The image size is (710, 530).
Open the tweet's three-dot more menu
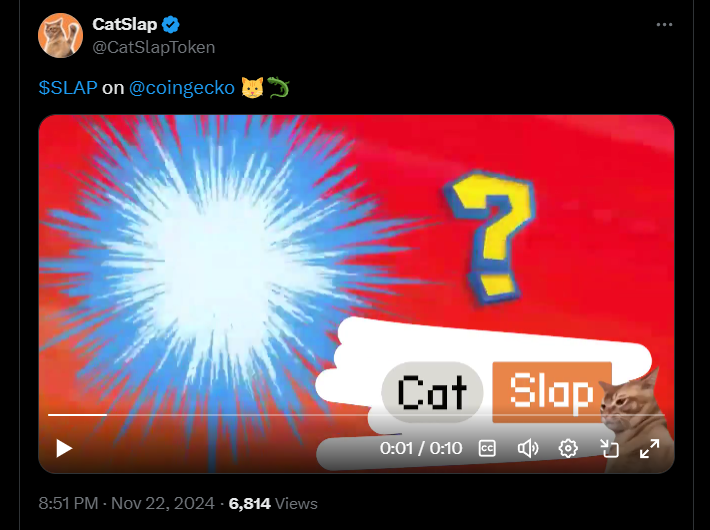(x=664, y=24)
